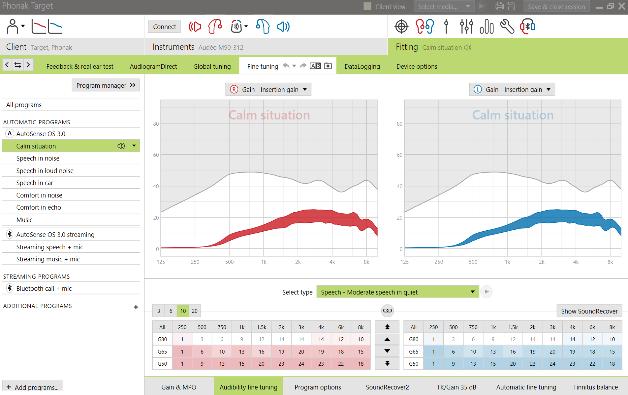Click the Bluetooth headset icon
The width and height of the screenshot is (628, 395).
[527, 27]
